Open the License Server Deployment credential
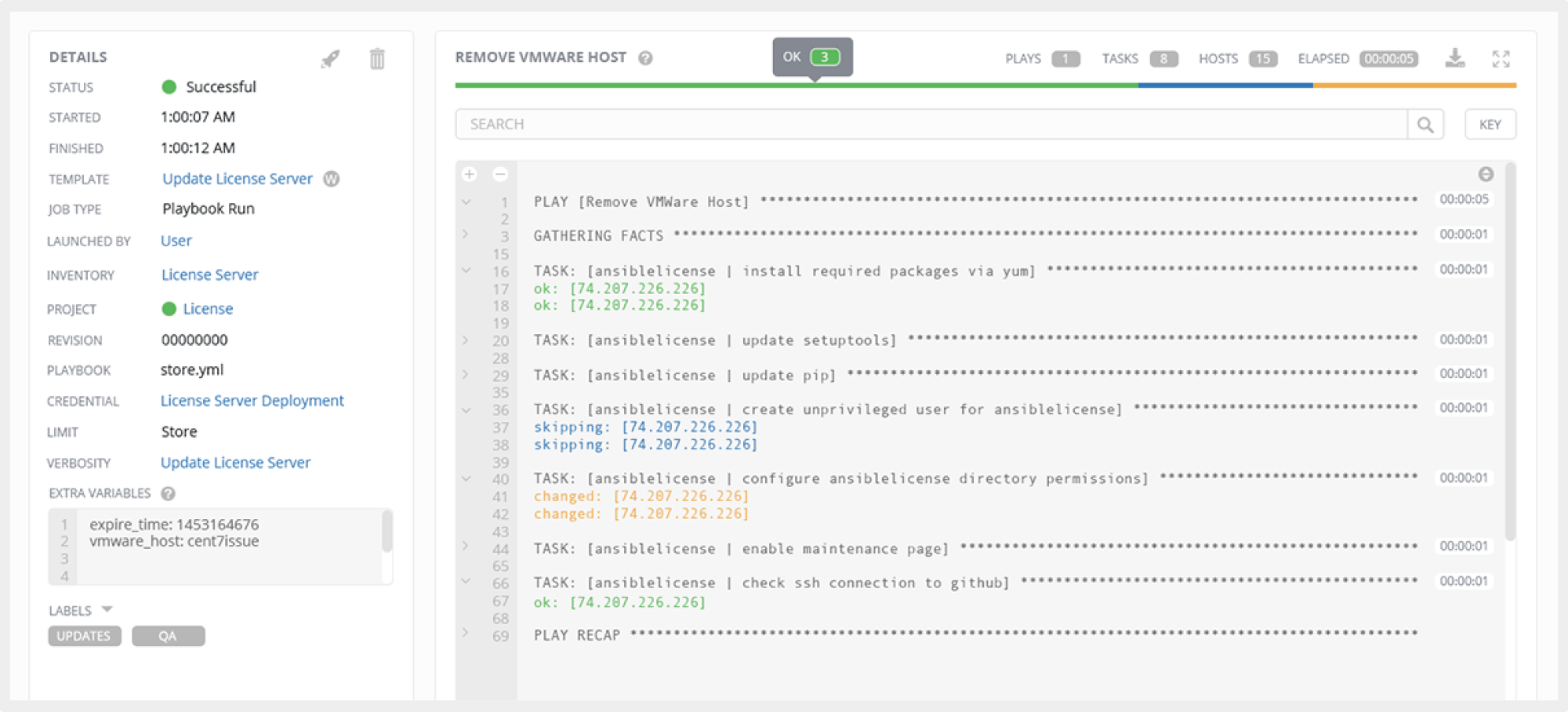1568x712 pixels. [252, 401]
